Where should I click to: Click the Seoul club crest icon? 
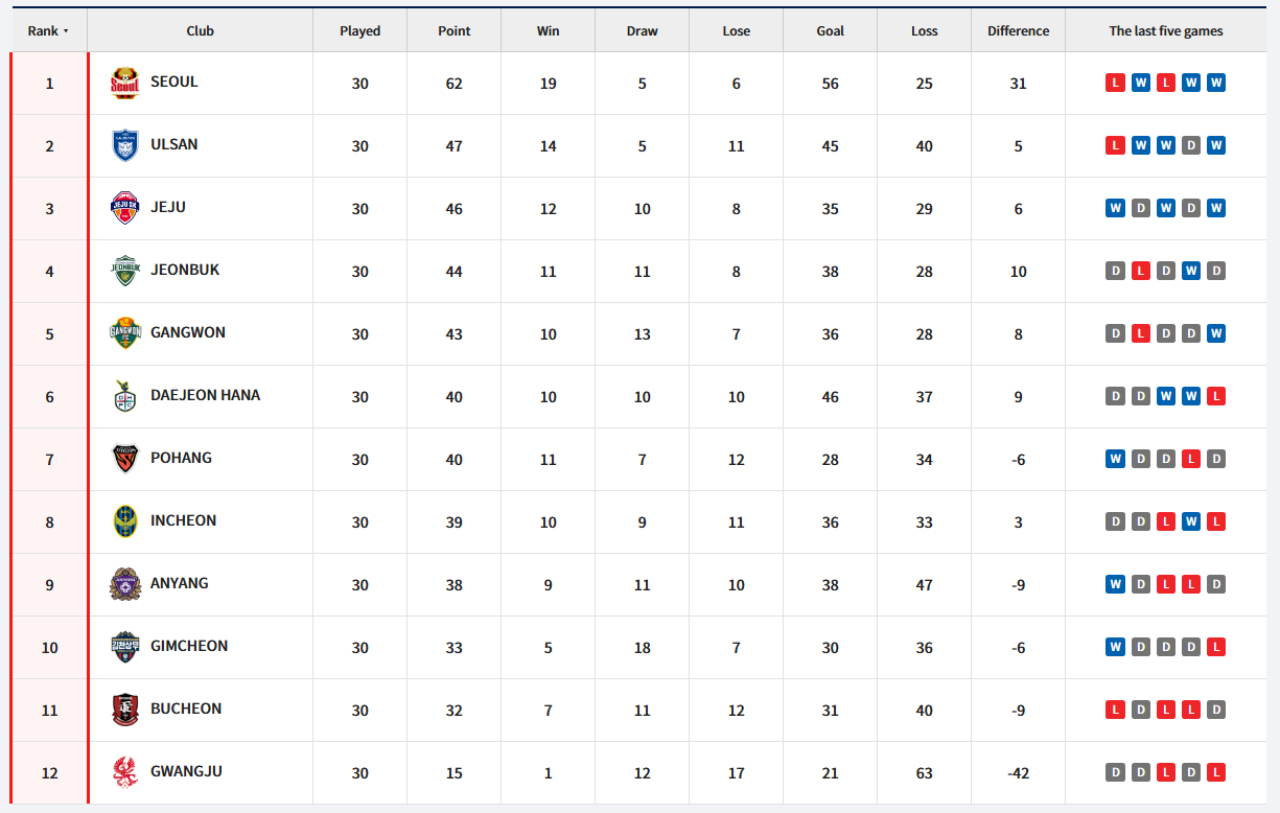[x=125, y=83]
